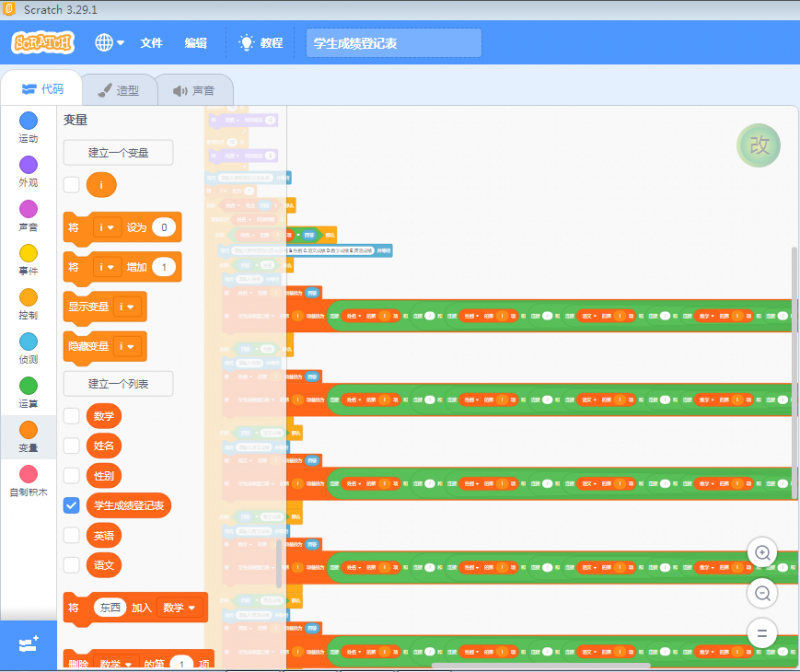Click the 语文 list reporter block
The width and height of the screenshot is (800, 672).
(104, 565)
